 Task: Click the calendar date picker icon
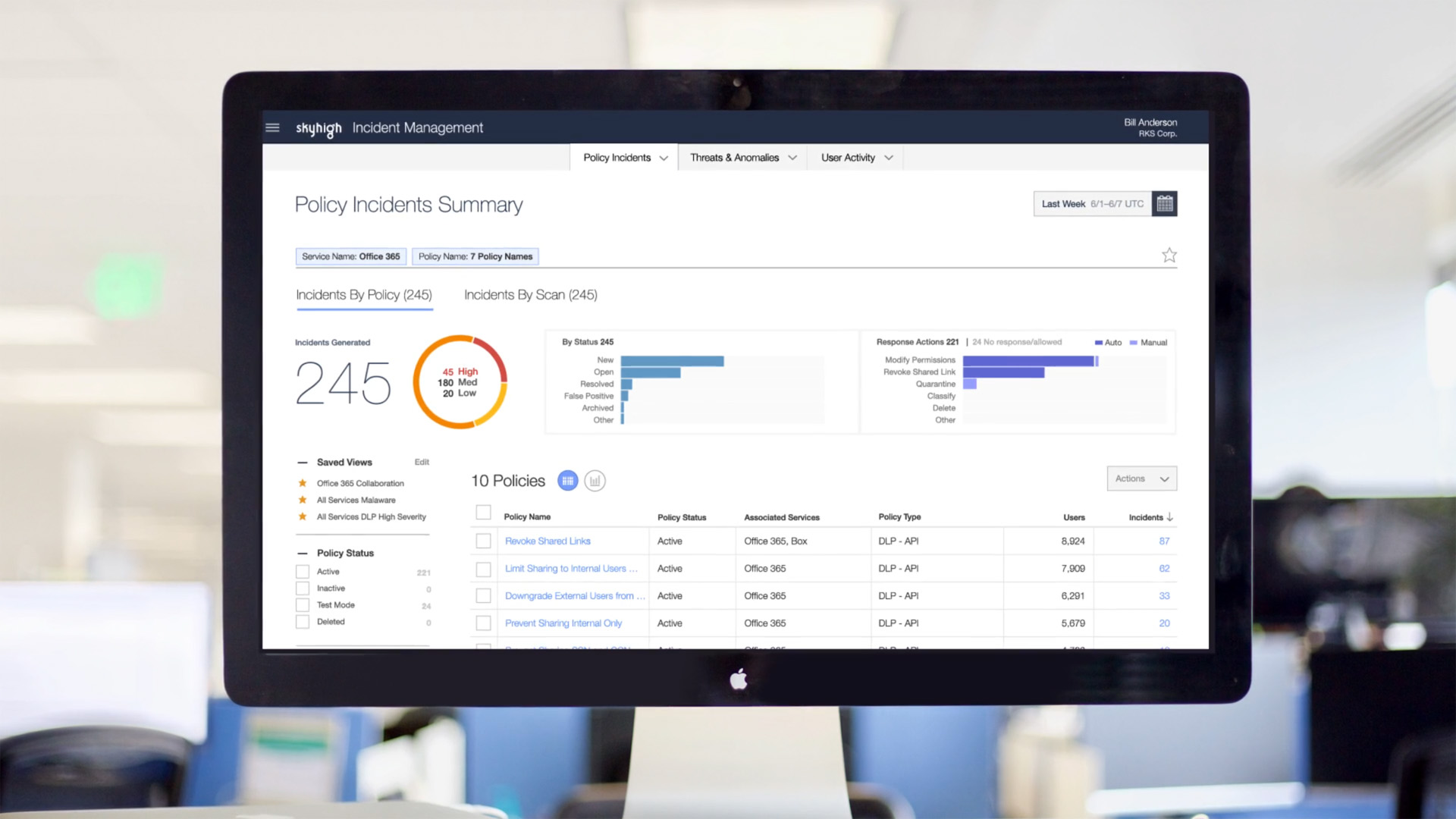[1164, 204]
